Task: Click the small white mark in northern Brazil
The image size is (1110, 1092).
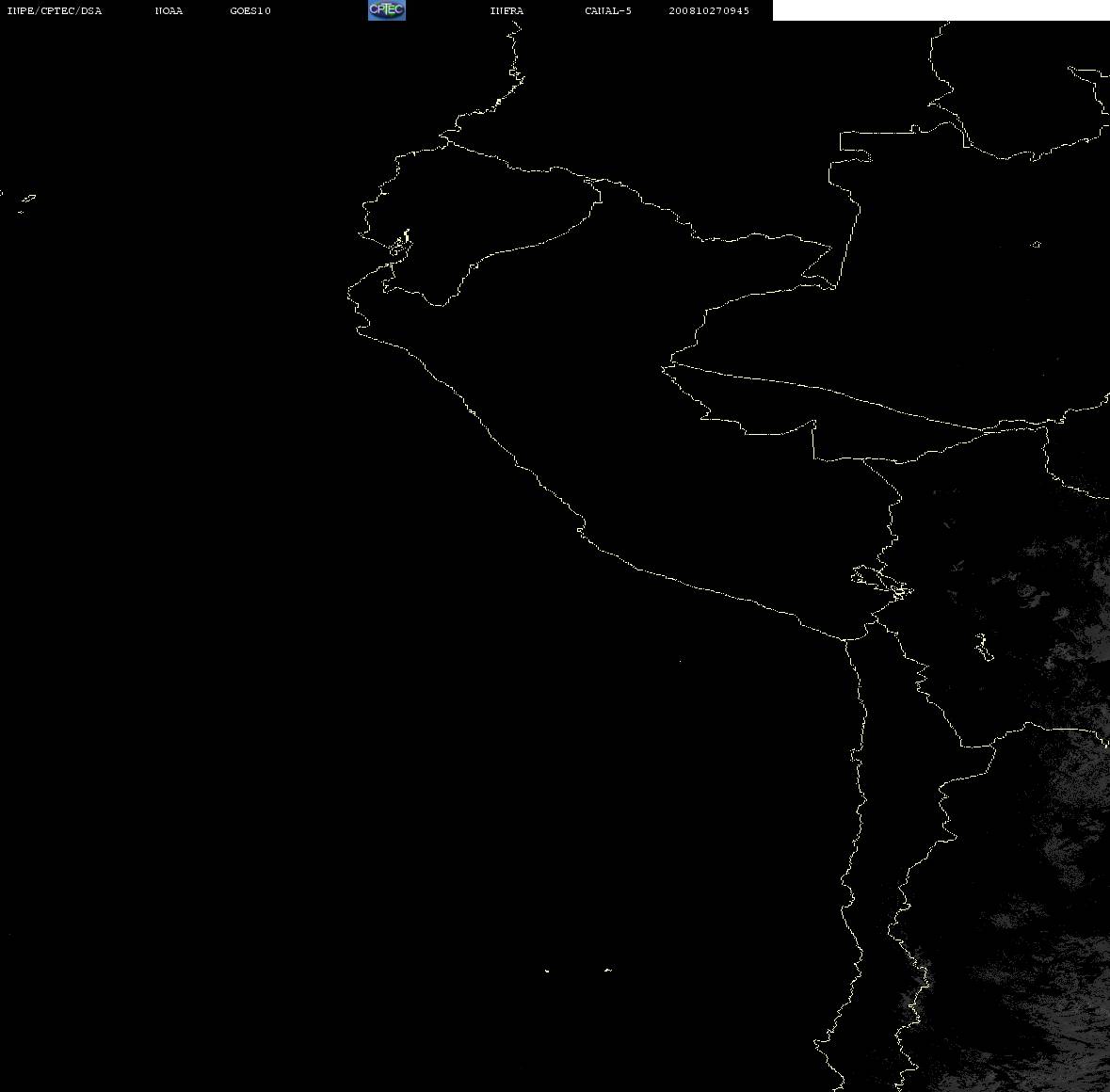Action: [1036, 244]
